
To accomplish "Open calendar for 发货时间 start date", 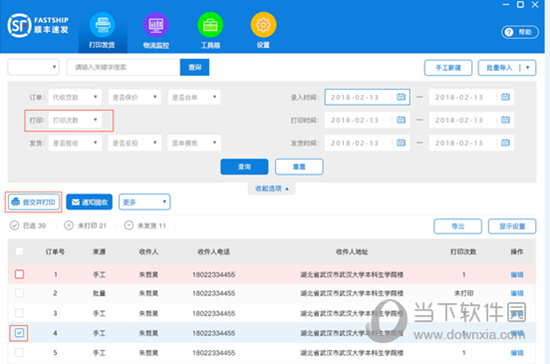I will [x=401, y=143].
